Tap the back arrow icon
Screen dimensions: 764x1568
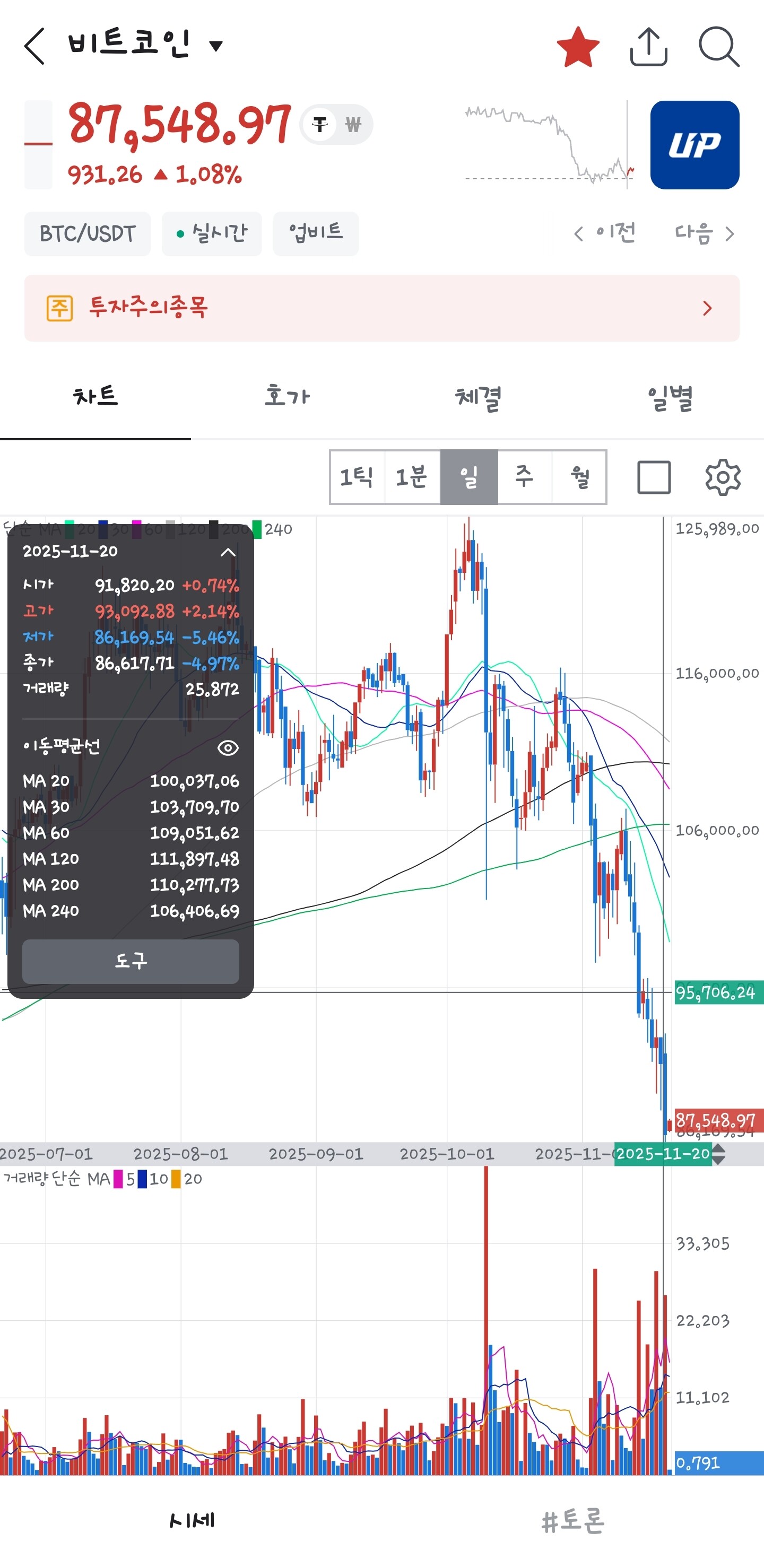tap(34, 46)
